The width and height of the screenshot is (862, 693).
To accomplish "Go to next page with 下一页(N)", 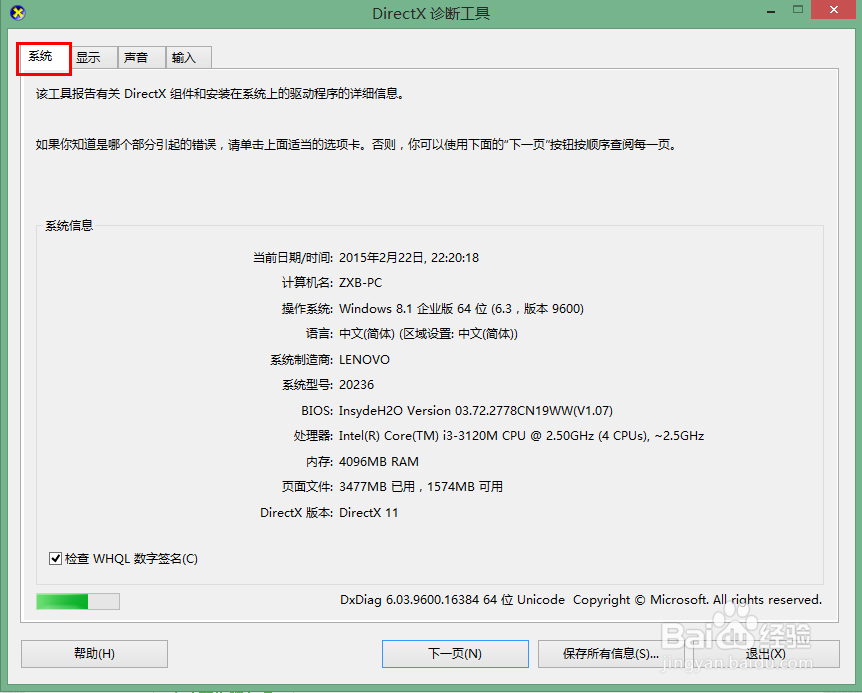I will click(x=455, y=653).
